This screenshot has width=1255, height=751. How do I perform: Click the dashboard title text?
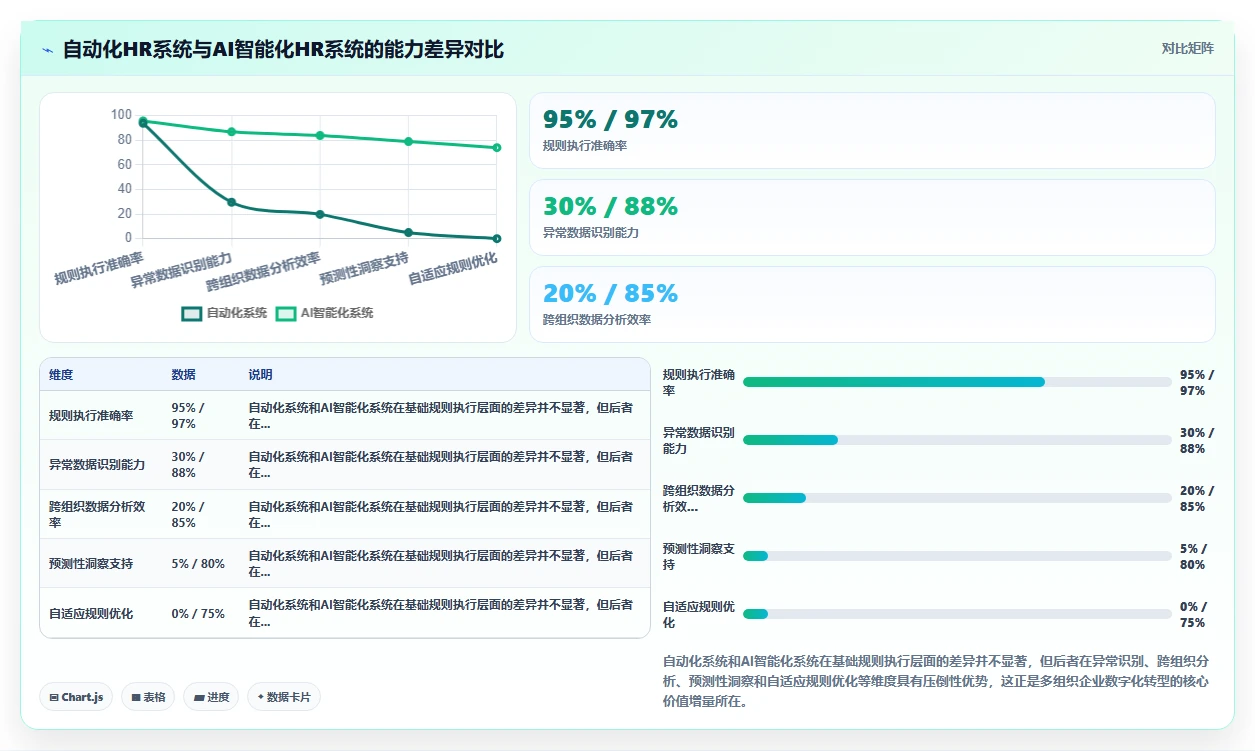283,49
